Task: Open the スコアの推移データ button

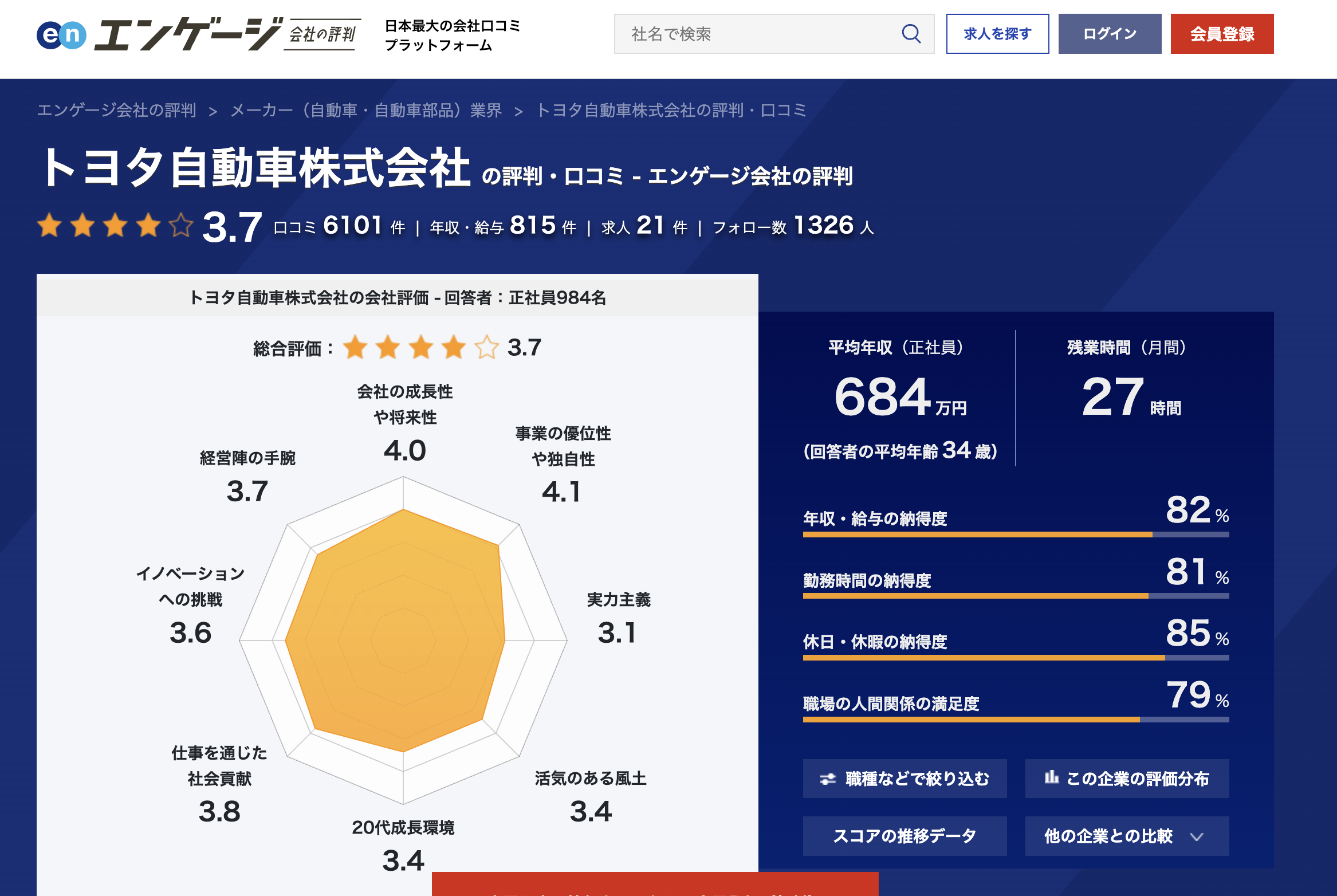Action: point(905,836)
